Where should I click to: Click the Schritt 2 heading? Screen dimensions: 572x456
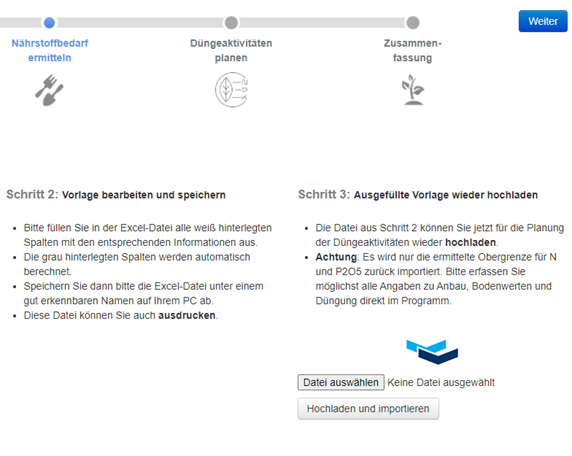[x=116, y=194]
